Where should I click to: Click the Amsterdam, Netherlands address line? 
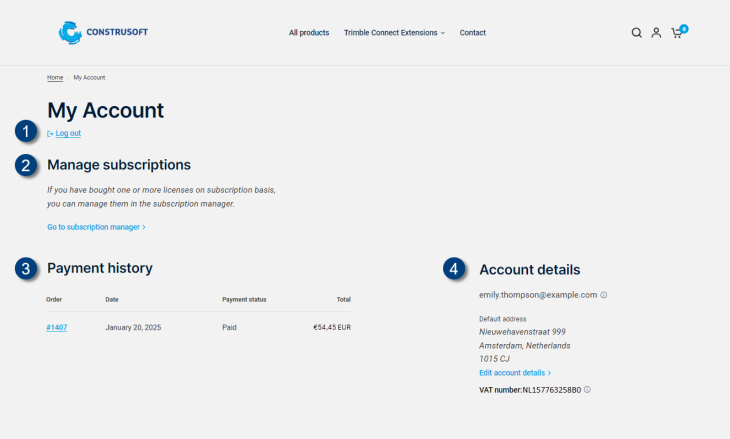pos(525,345)
